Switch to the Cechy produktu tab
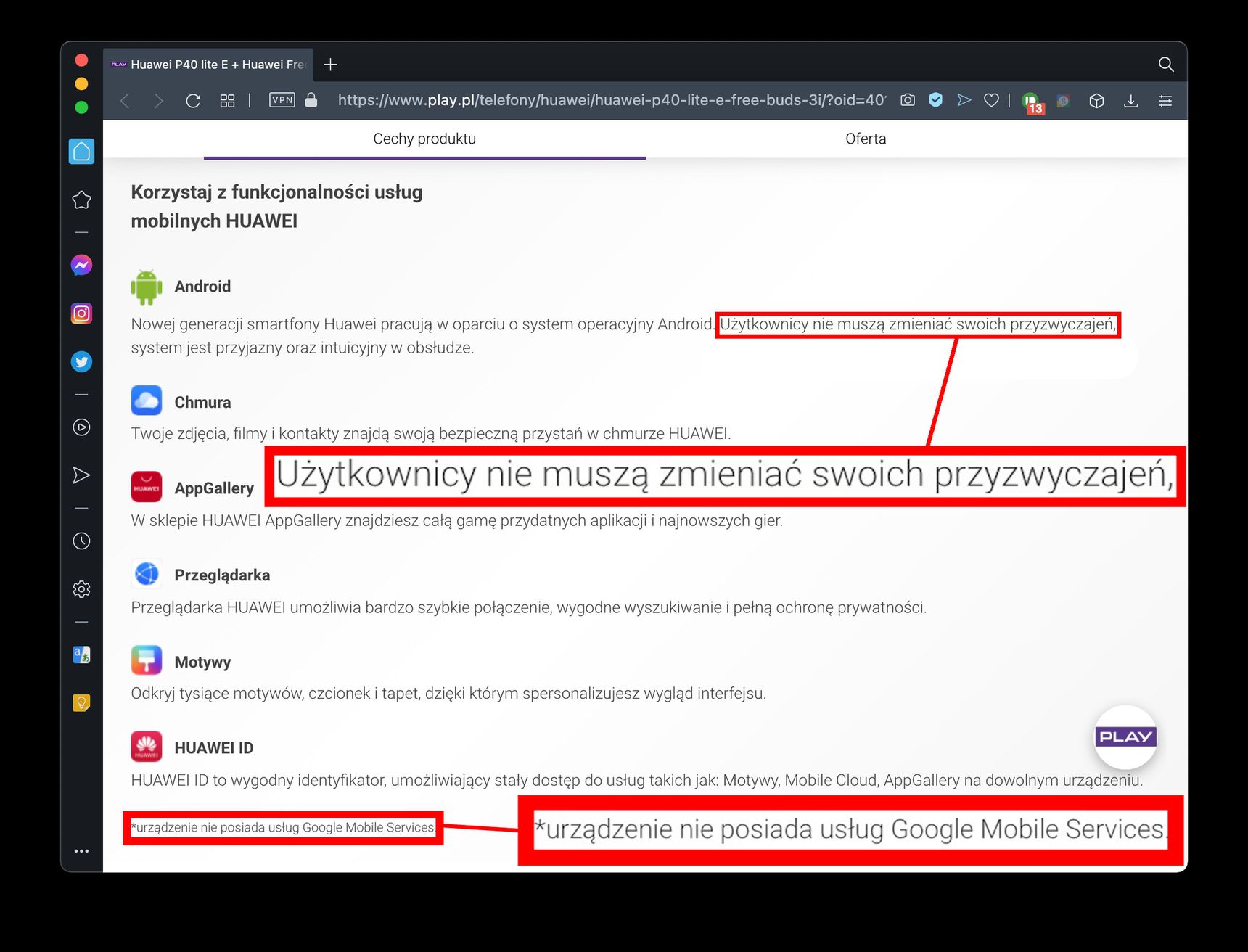The image size is (1248, 952). coord(424,139)
